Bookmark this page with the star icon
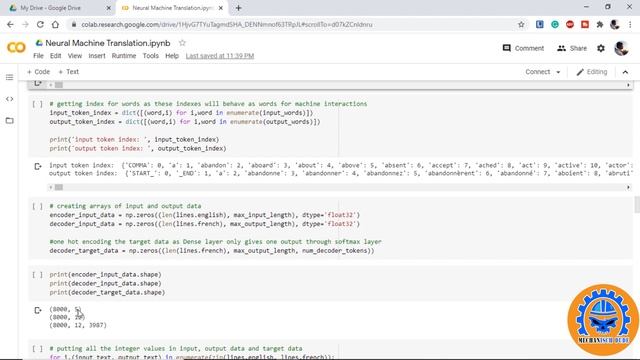 pyautogui.click(x=521, y=24)
